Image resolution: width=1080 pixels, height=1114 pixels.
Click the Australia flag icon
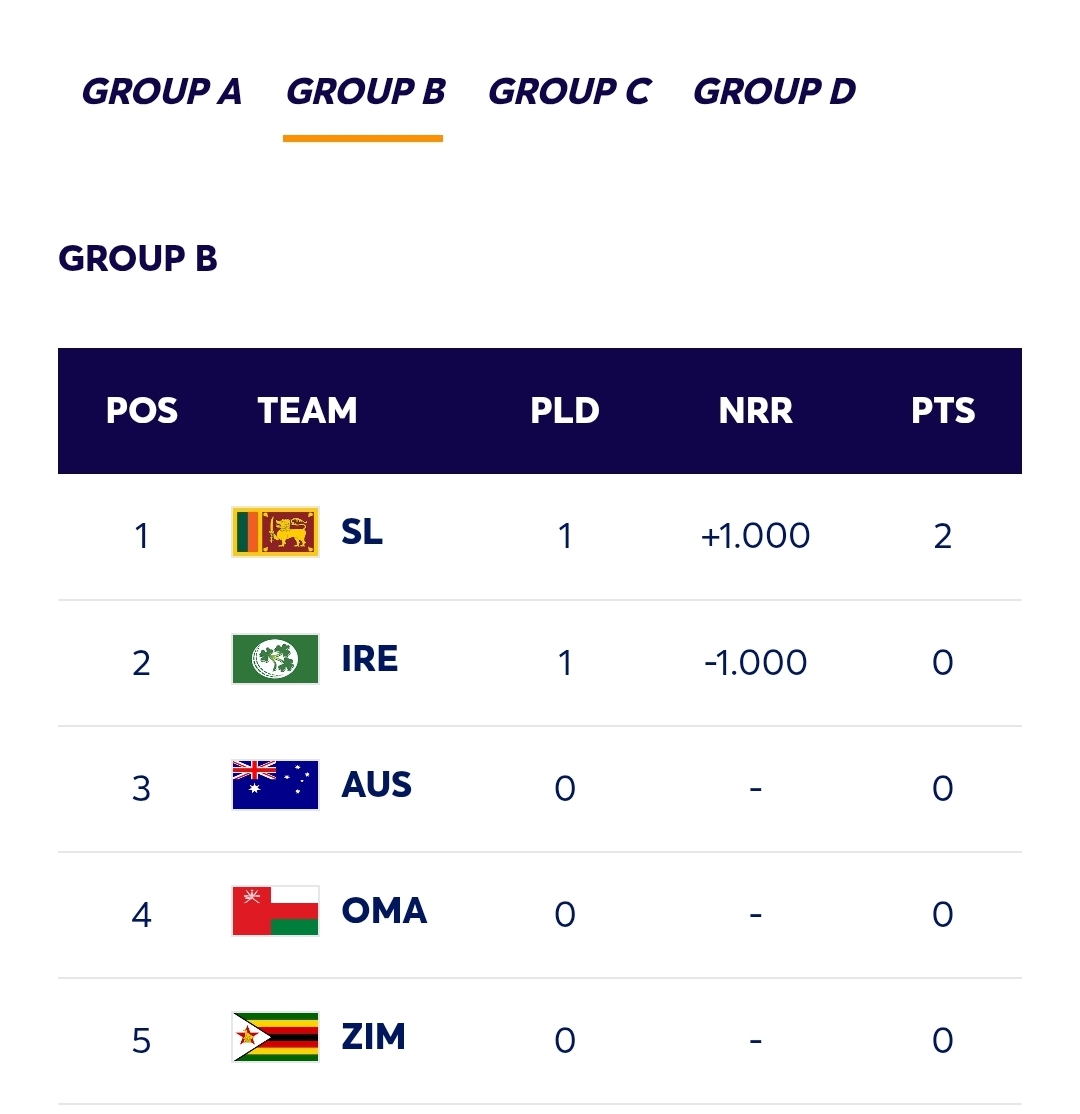click(275, 785)
